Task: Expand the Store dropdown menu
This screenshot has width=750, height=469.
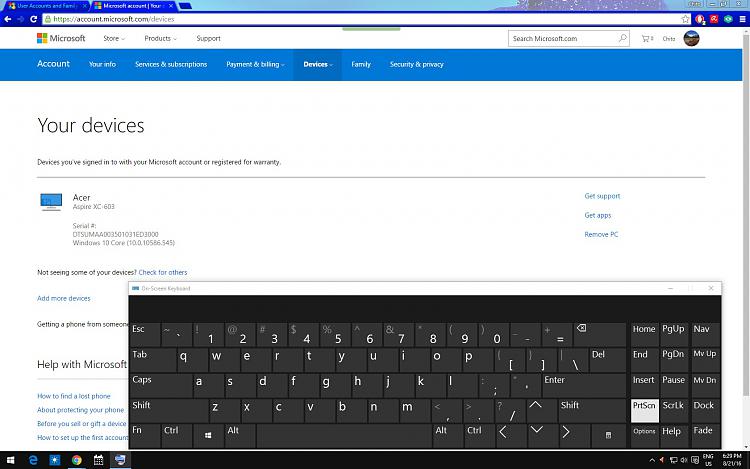Action: pos(114,38)
